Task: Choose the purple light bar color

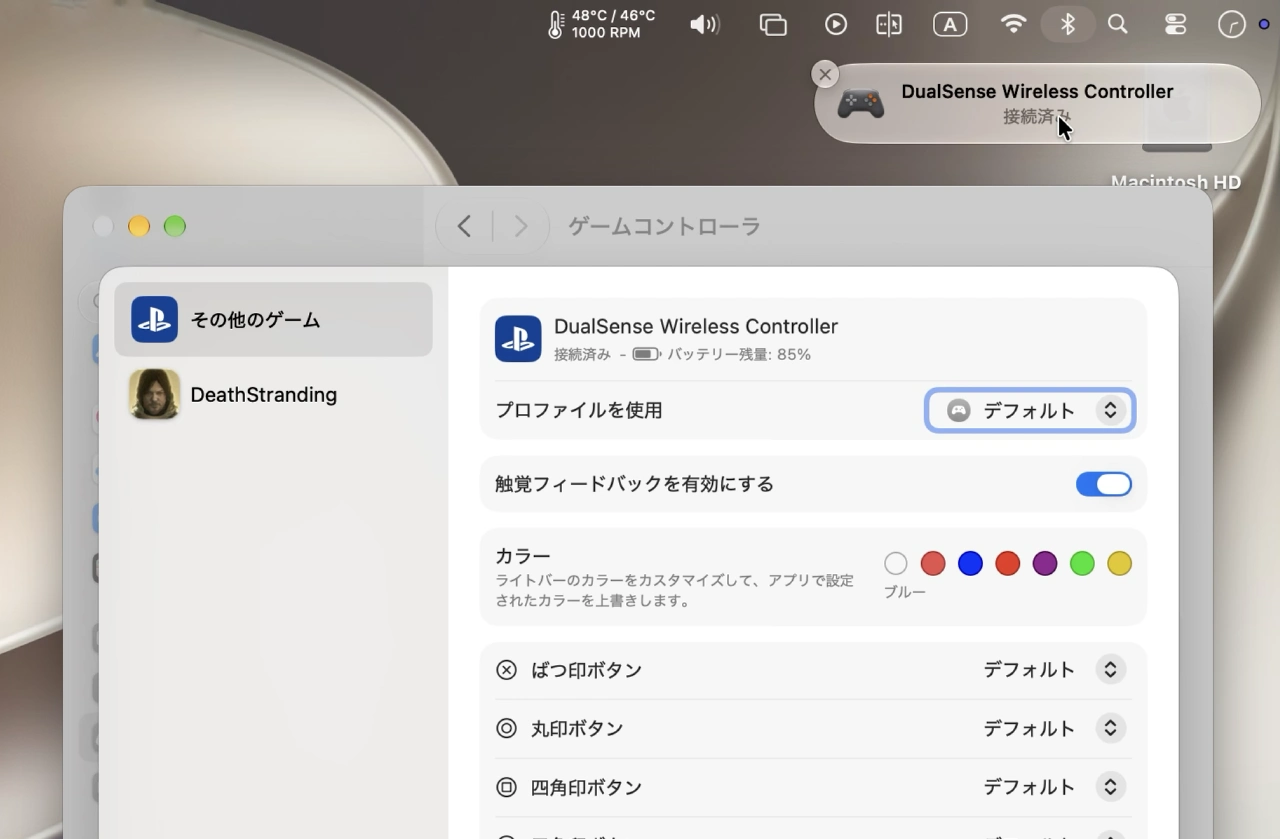Action: (x=1045, y=563)
